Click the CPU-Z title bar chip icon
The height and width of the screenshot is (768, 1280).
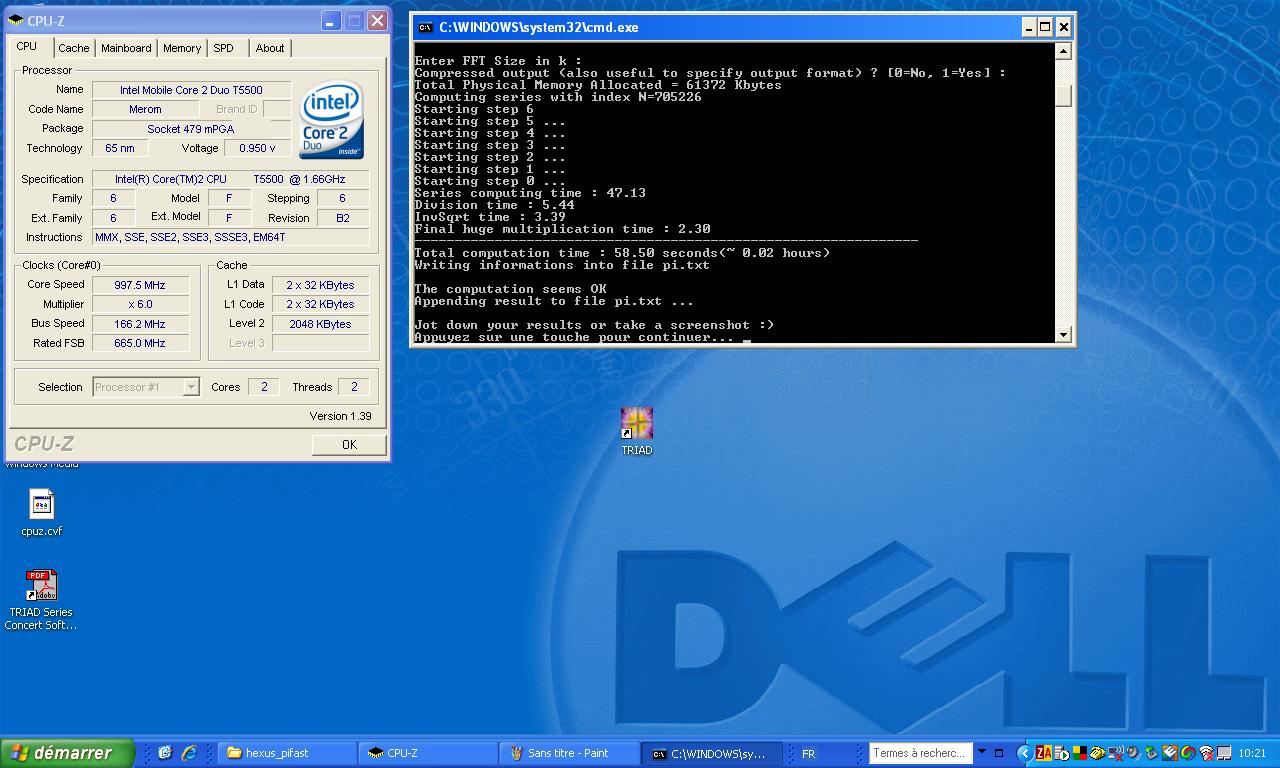coord(16,21)
